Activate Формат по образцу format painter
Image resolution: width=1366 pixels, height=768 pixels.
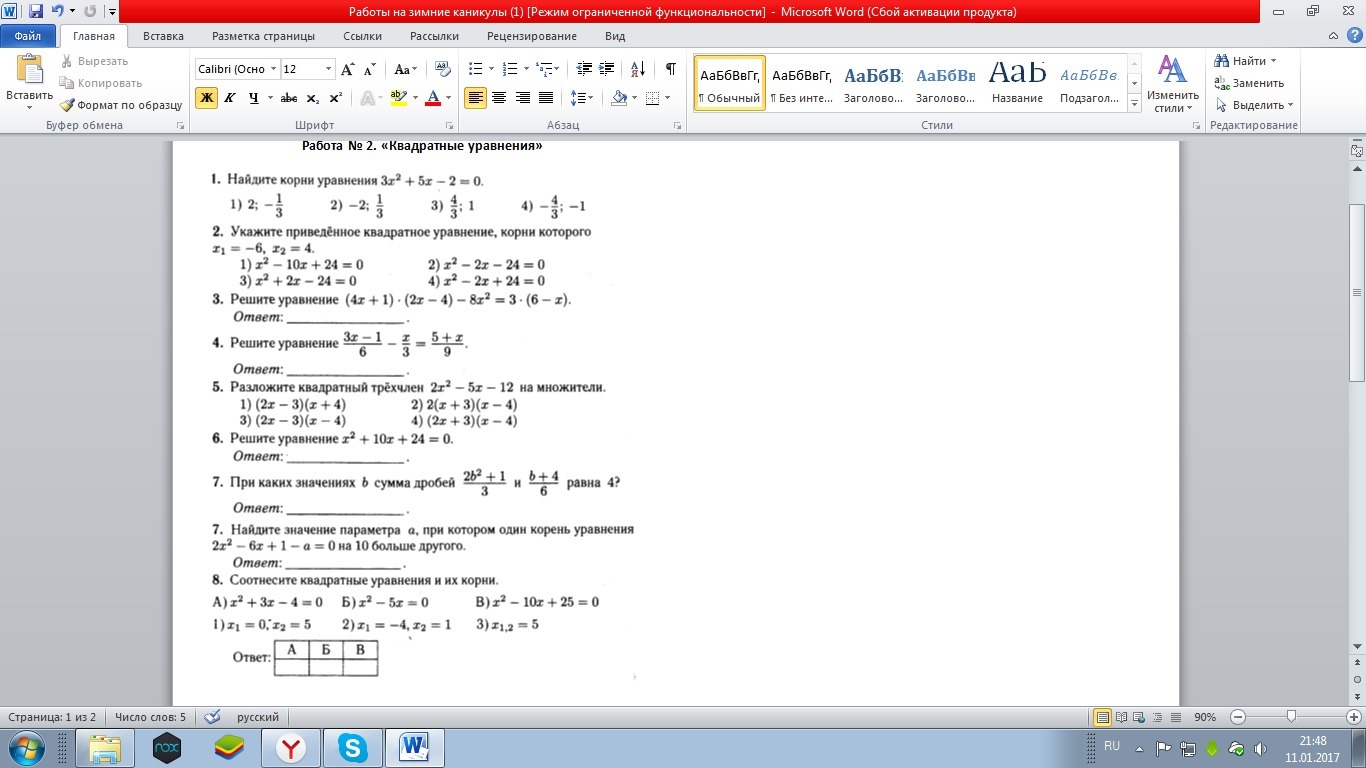[121, 105]
